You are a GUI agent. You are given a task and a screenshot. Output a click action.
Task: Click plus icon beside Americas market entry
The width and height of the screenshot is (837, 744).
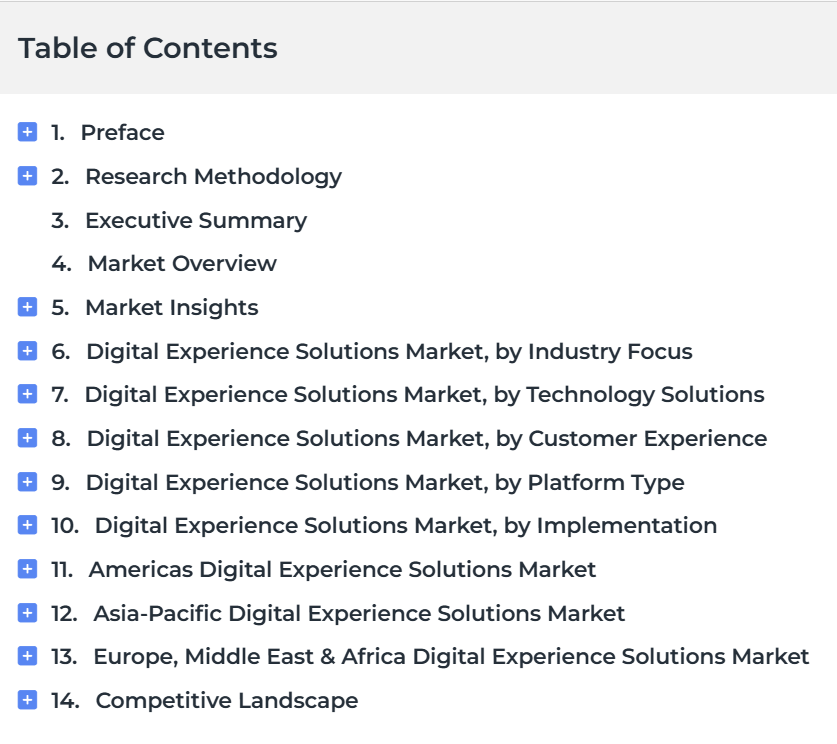(27, 569)
